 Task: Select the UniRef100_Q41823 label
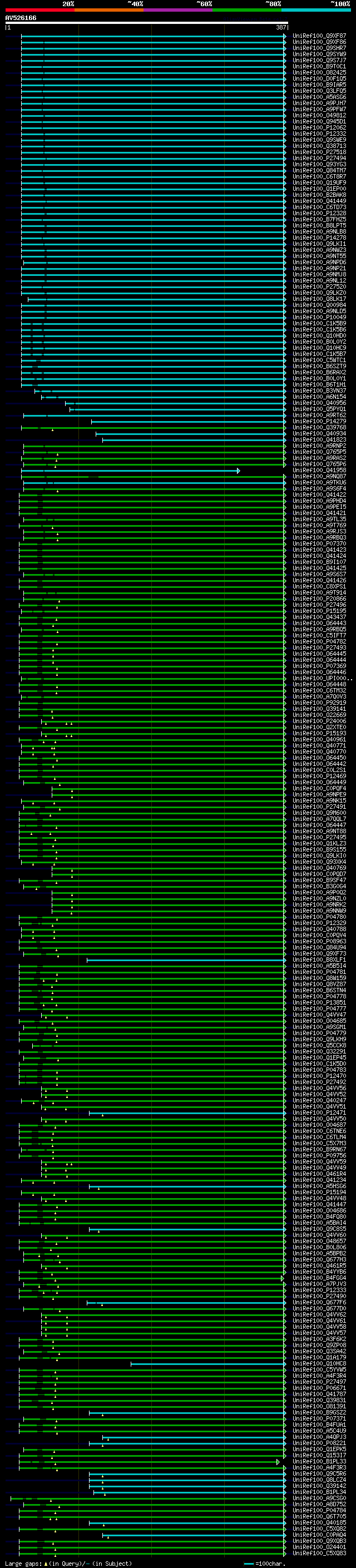[319, 439]
